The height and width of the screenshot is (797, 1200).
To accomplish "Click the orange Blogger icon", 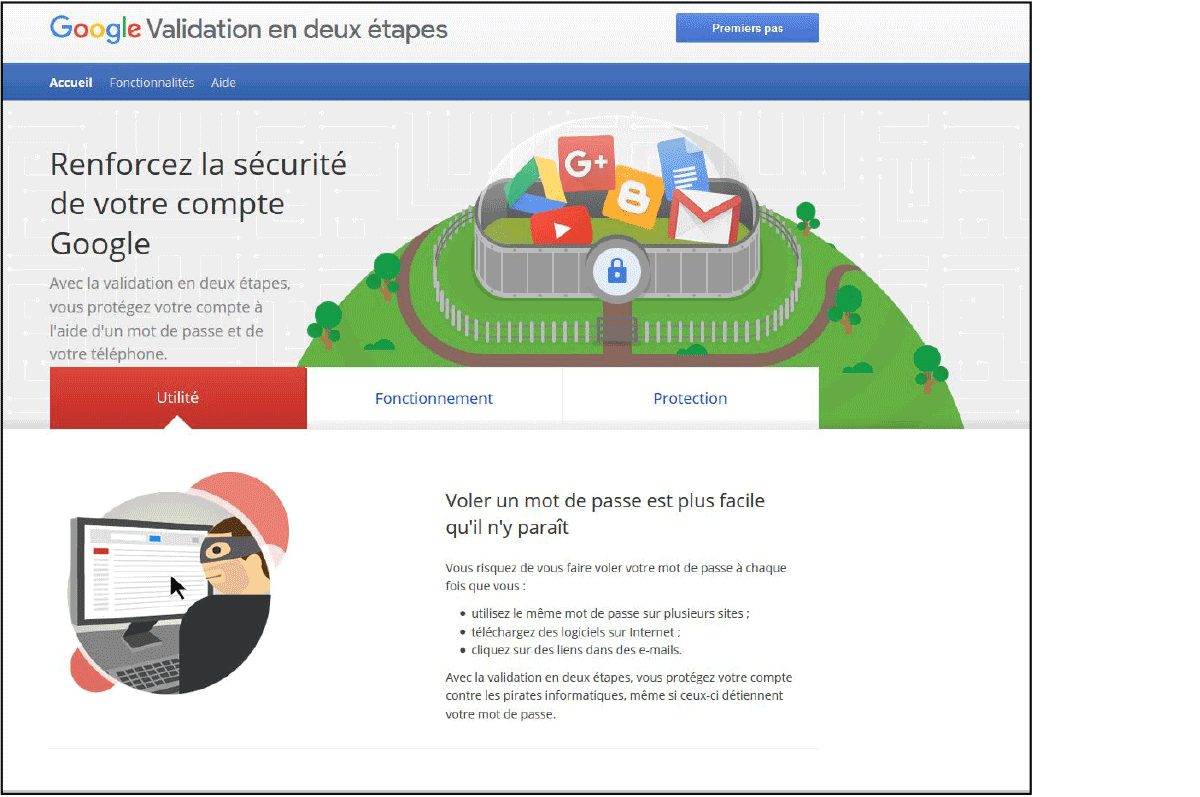I will (631, 194).
